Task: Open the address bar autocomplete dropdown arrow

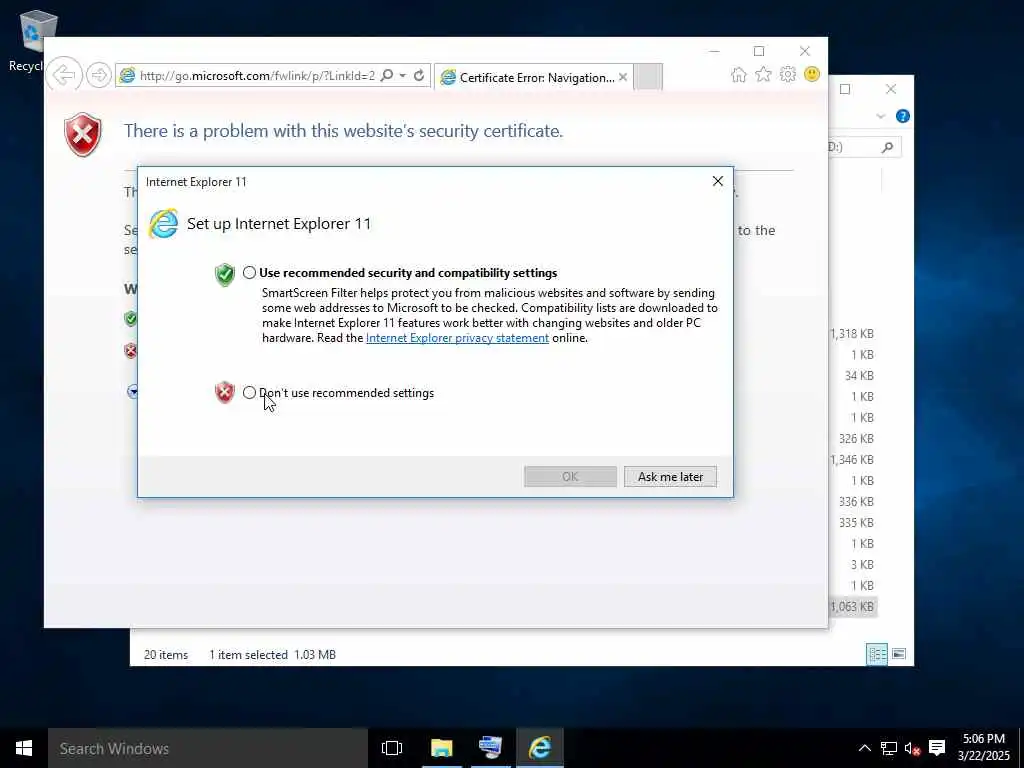Action: click(x=402, y=76)
